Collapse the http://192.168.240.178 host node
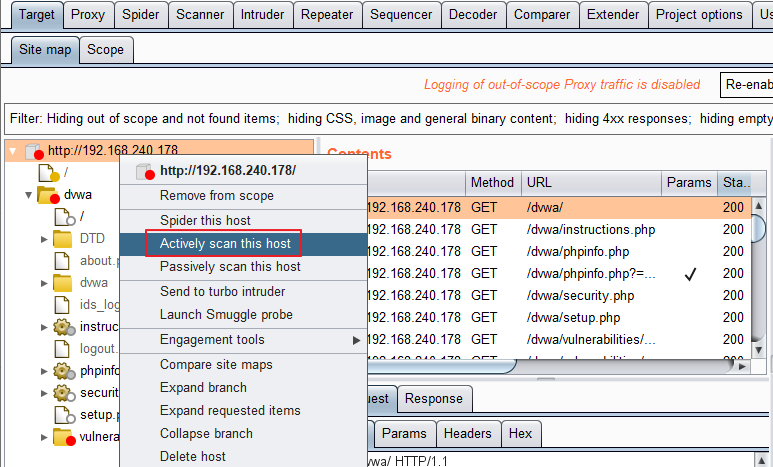The width and height of the screenshot is (773, 467). coord(13,151)
